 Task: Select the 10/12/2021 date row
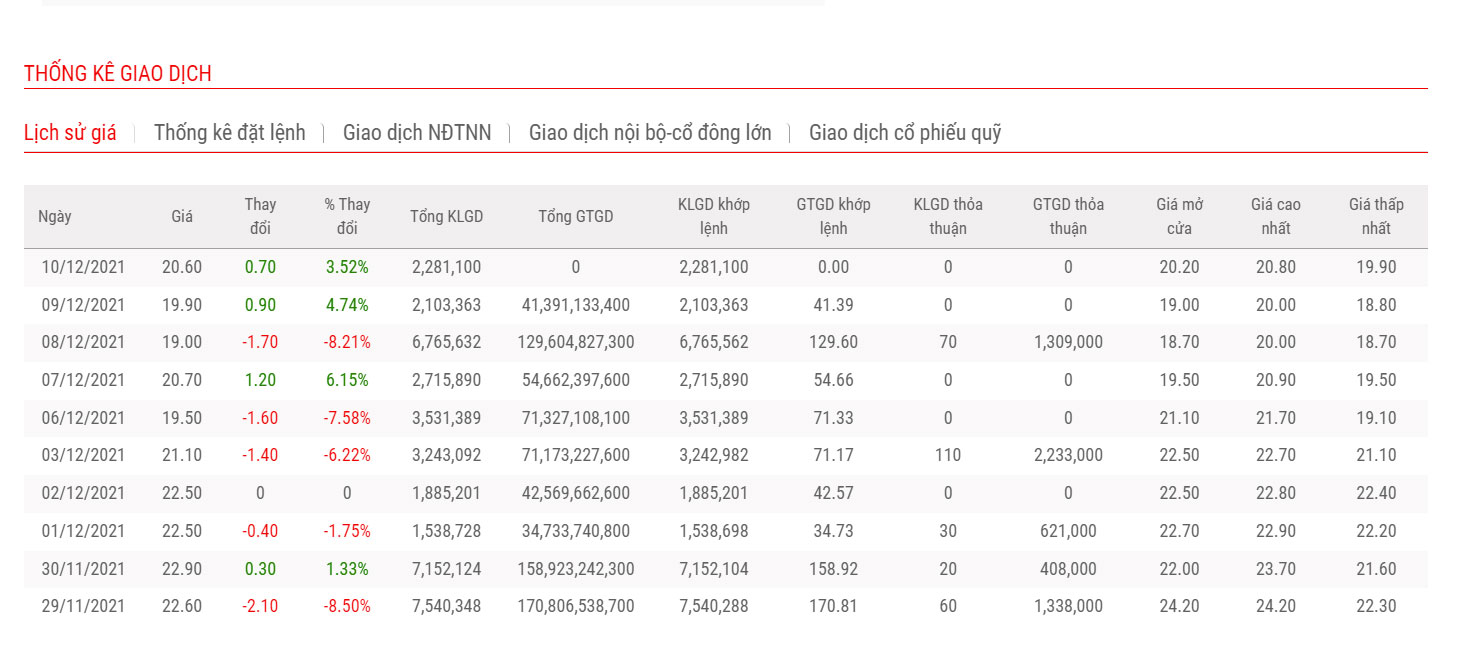(83, 267)
